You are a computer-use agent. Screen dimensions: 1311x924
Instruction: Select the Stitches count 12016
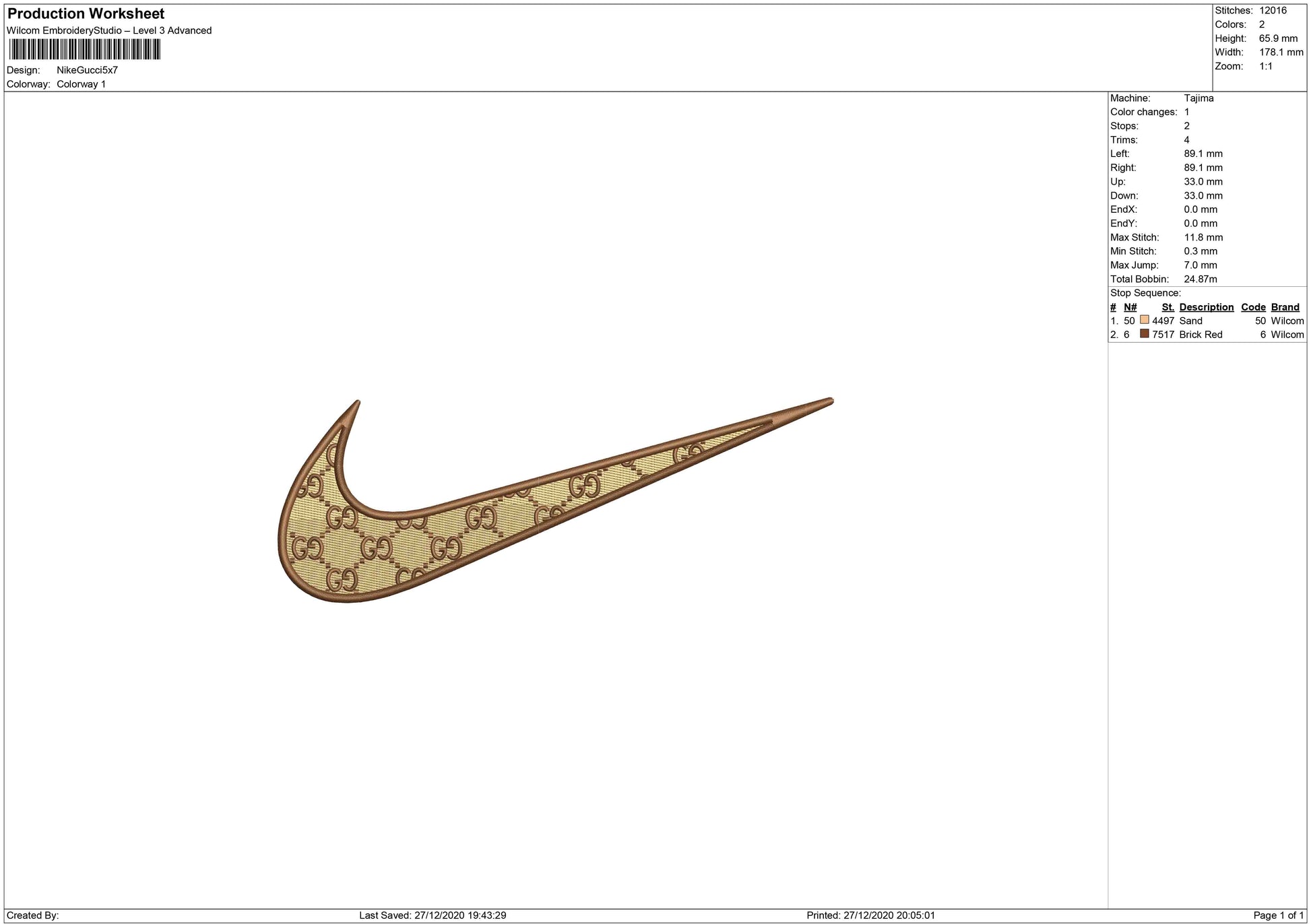click(x=1273, y=10)
